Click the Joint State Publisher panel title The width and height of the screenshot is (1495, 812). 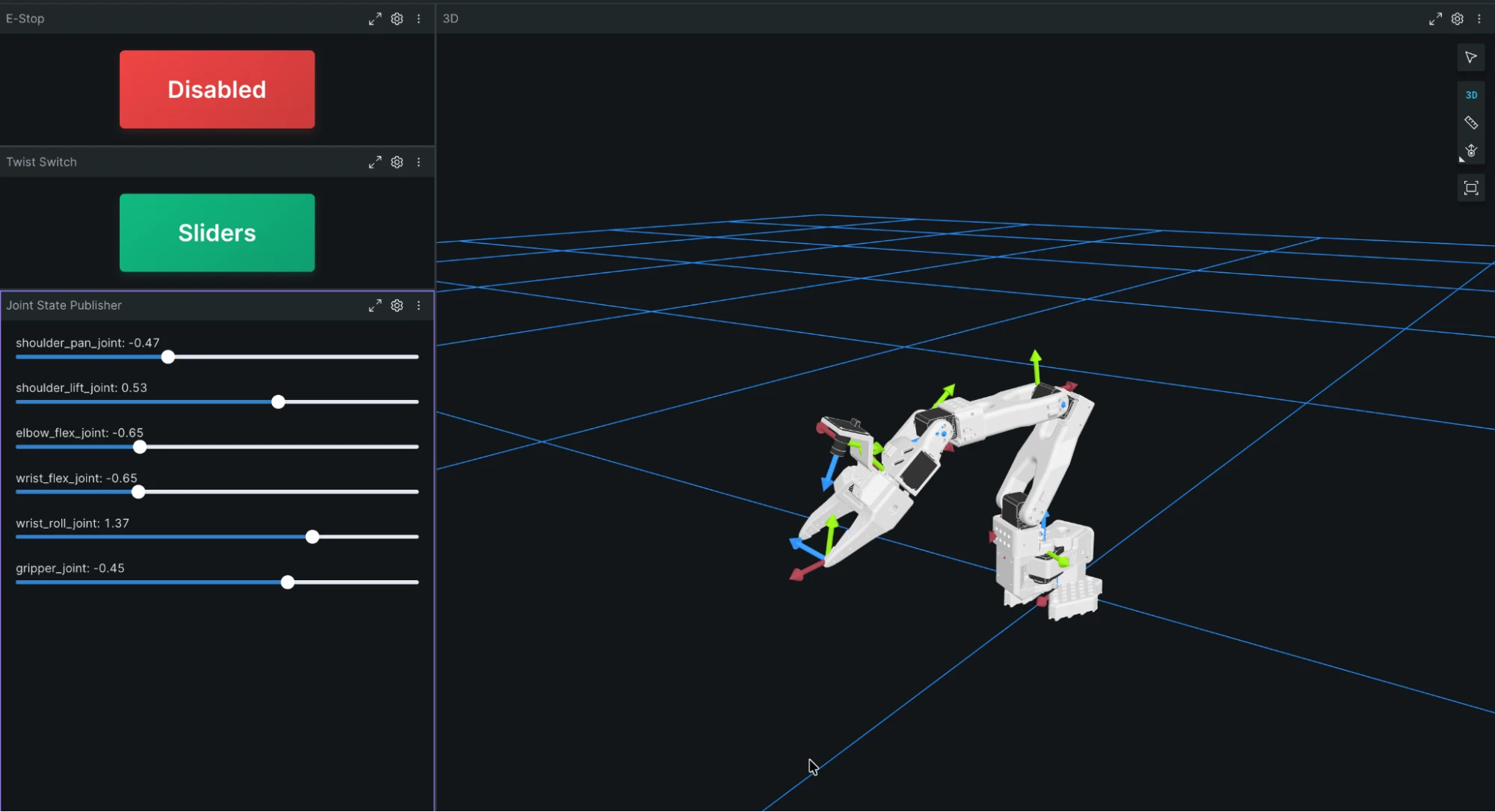(64, 306)
